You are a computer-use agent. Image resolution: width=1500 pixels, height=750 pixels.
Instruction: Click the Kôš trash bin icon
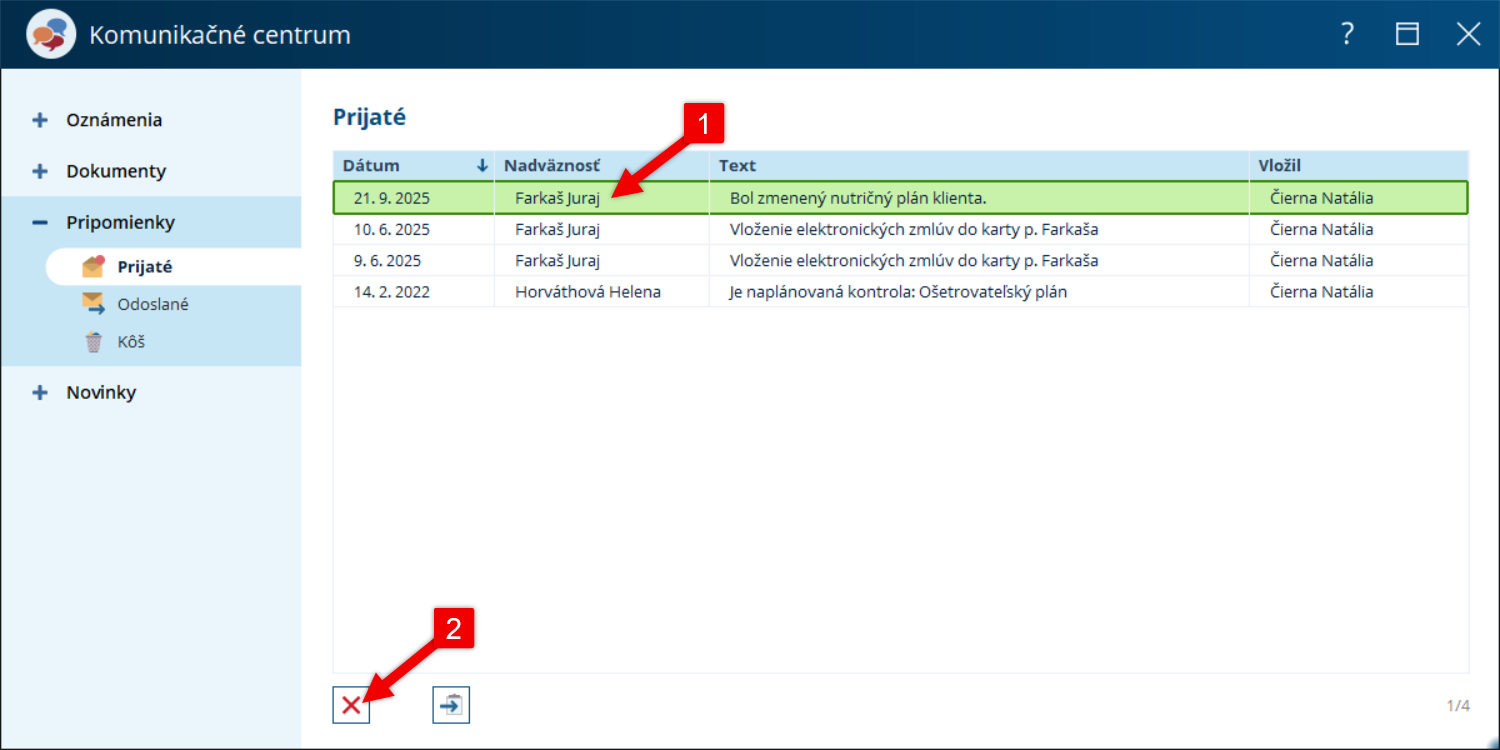click(x=93, y=342)
